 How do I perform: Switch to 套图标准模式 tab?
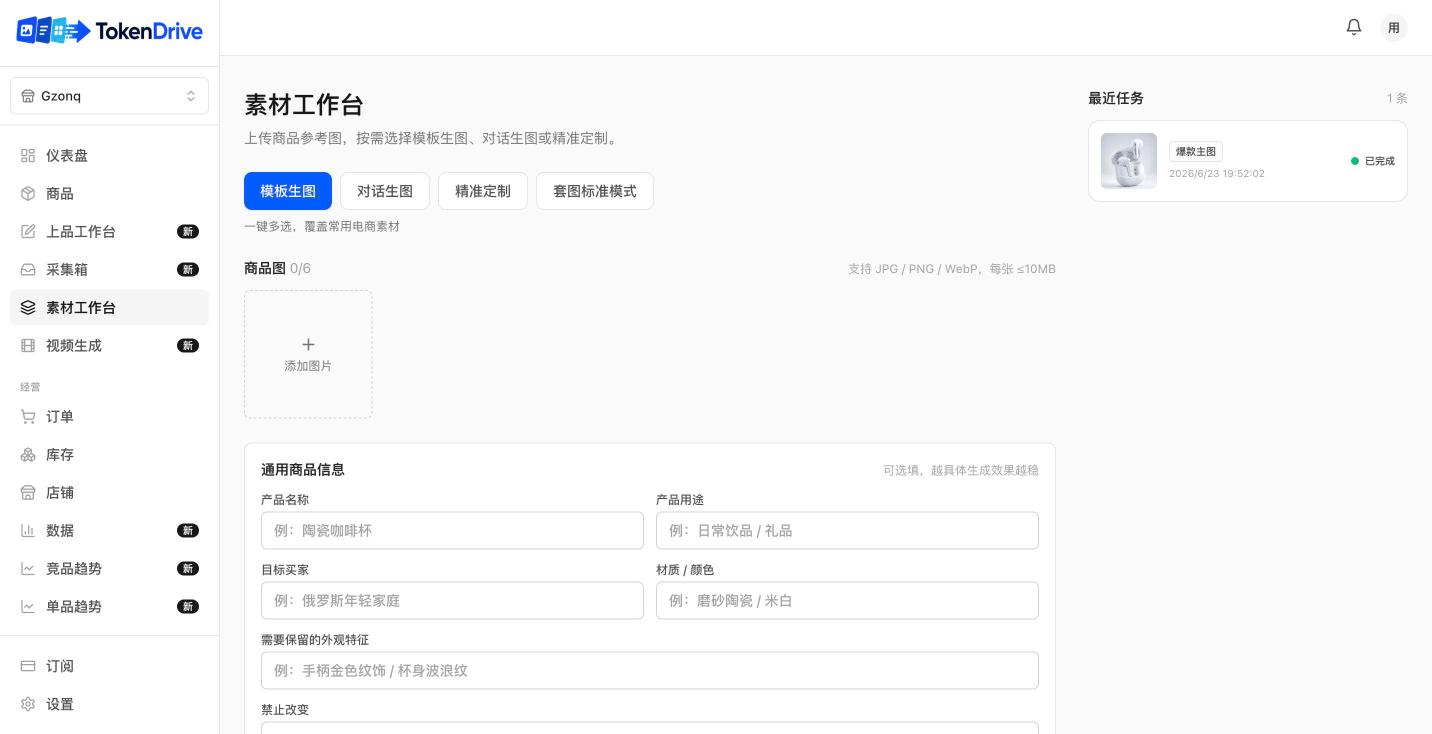point(595,191)
